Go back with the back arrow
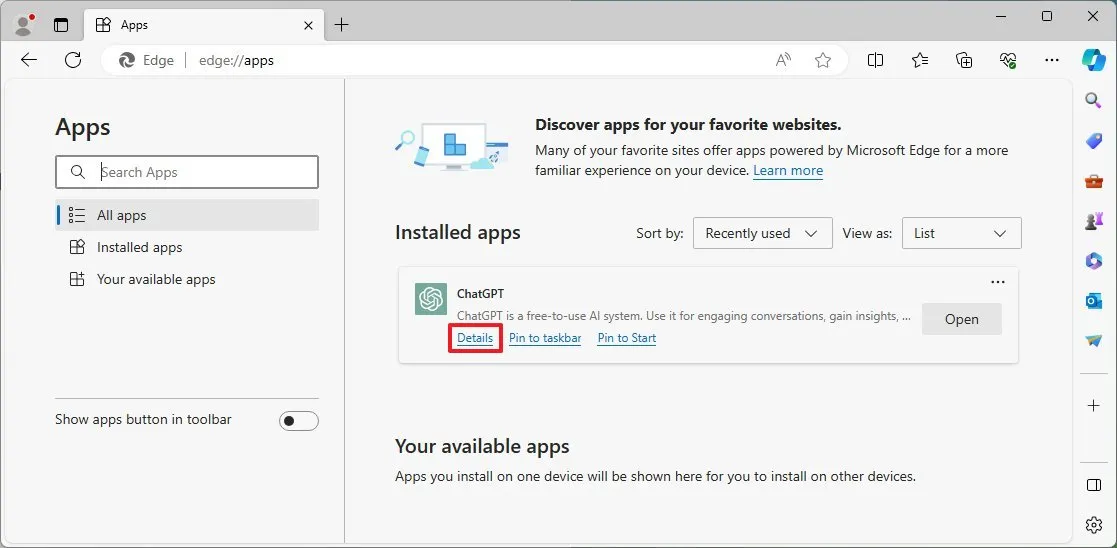This screenshot has height=548, width=1117. (x=29, y=61)
